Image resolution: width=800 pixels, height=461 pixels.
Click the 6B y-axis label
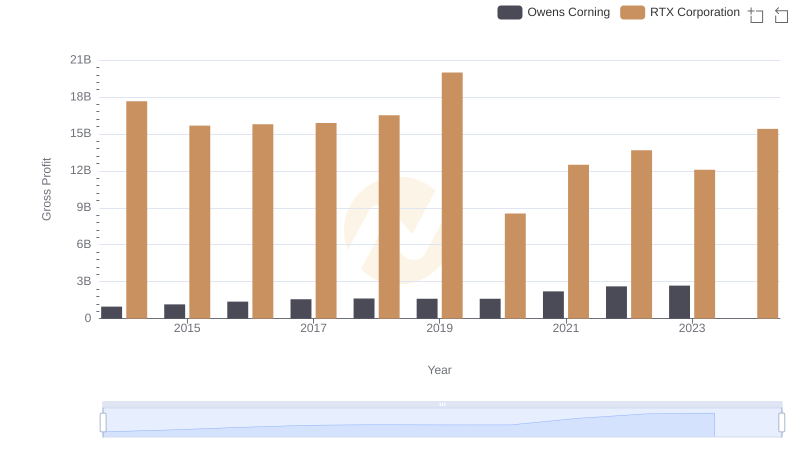tap(84, 244)
